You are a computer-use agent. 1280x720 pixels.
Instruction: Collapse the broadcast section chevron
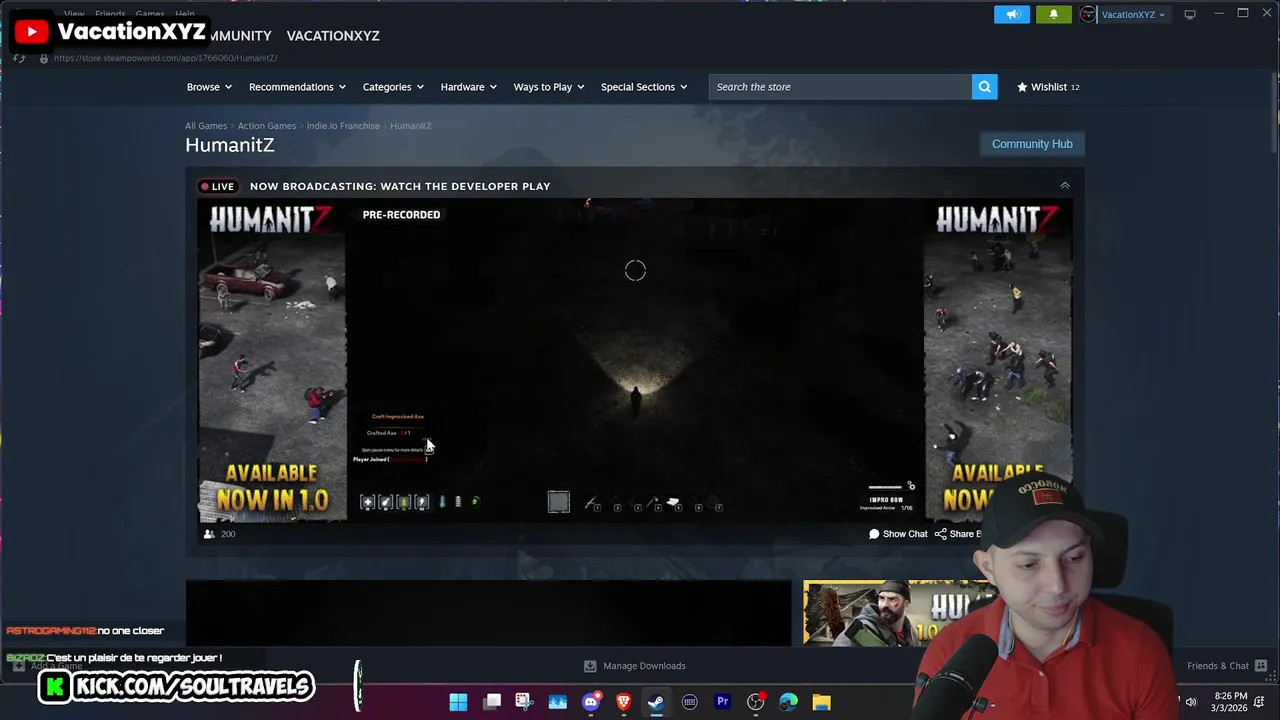1065,186
